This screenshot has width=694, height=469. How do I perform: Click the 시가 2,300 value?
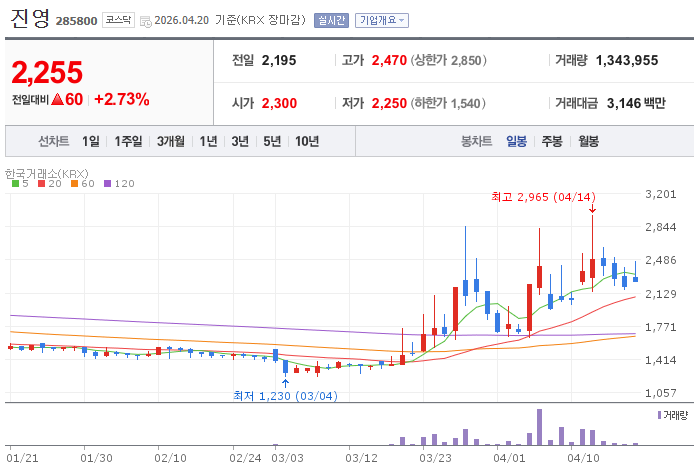(x=279, y=103)
